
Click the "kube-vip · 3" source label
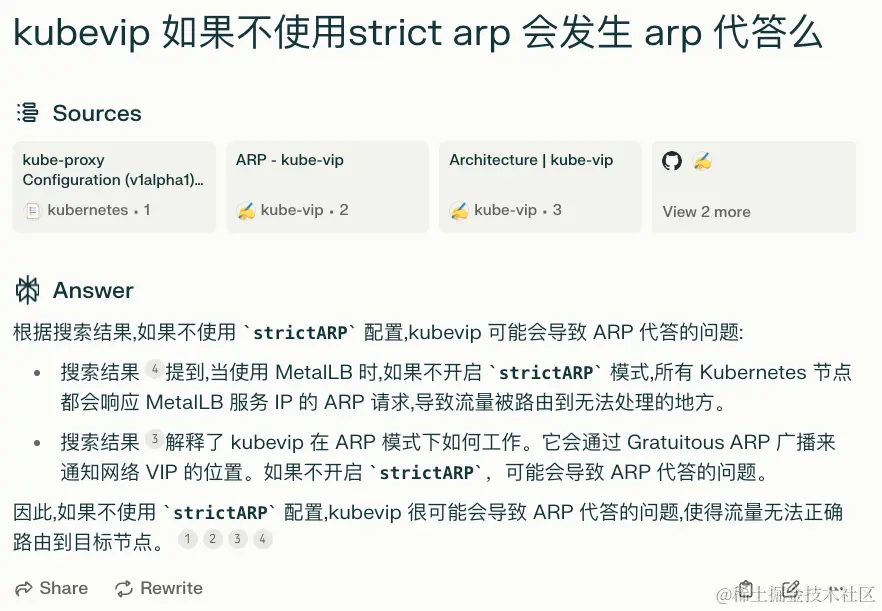click(x=518, y=210)
